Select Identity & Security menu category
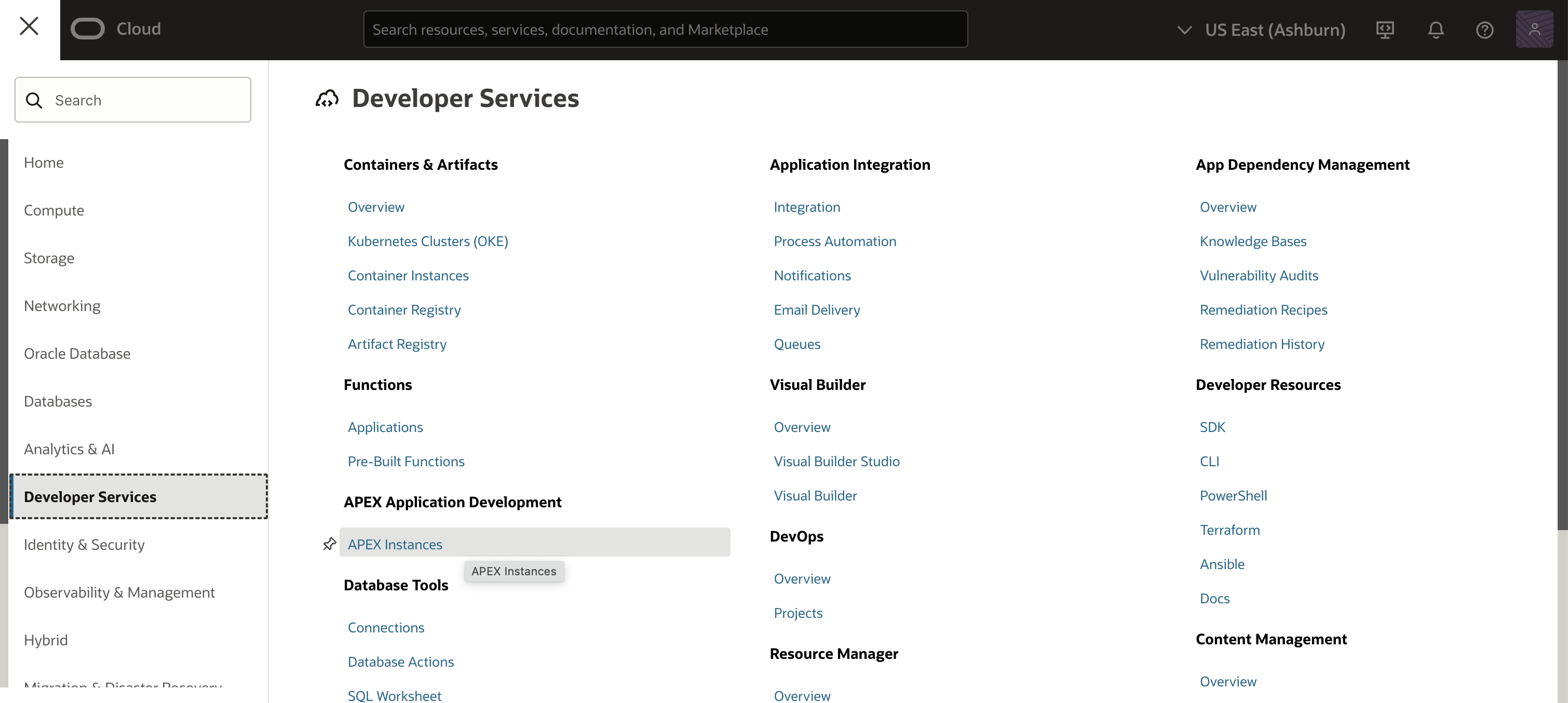The width and height of the screenshot is (1568, 703). point(84,544)
